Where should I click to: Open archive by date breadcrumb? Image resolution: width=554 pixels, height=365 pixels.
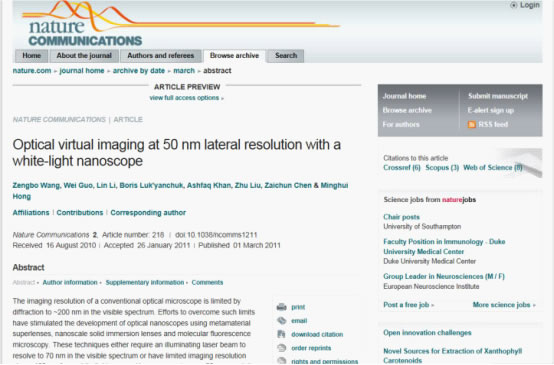tap(139, 71)
